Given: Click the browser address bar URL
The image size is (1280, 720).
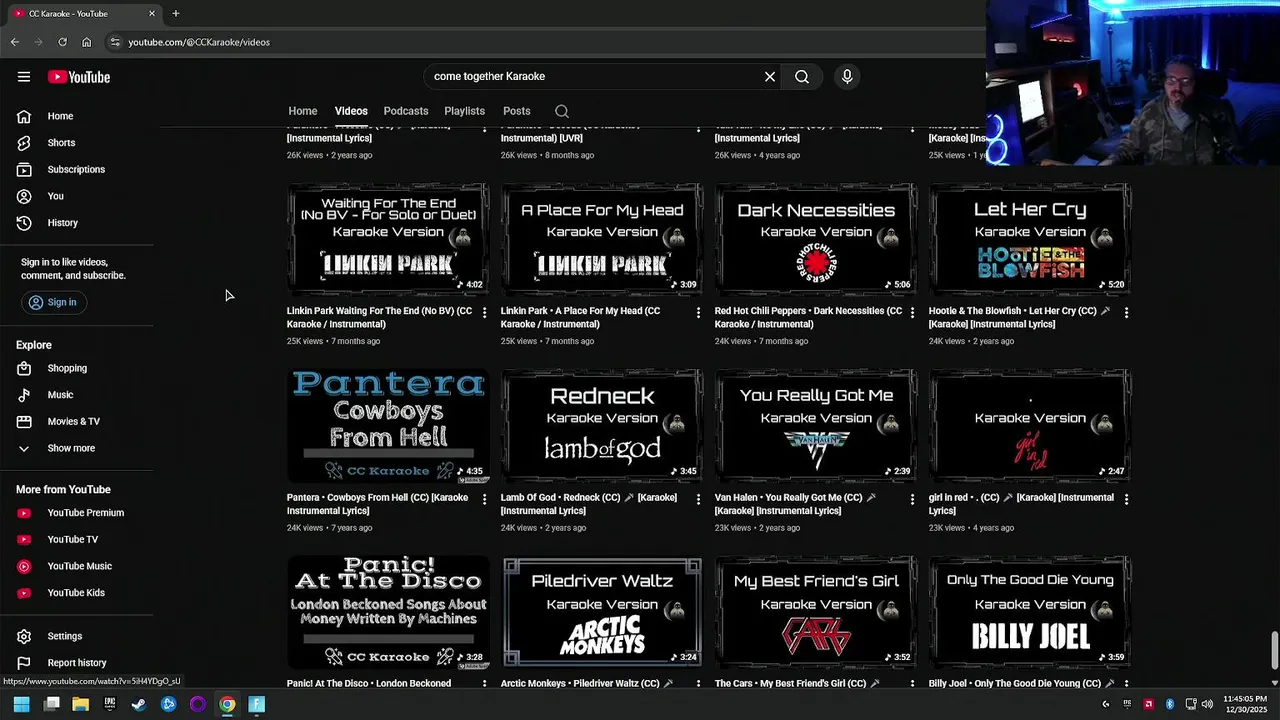Looking at the screenshot, I should pos(199,42).
